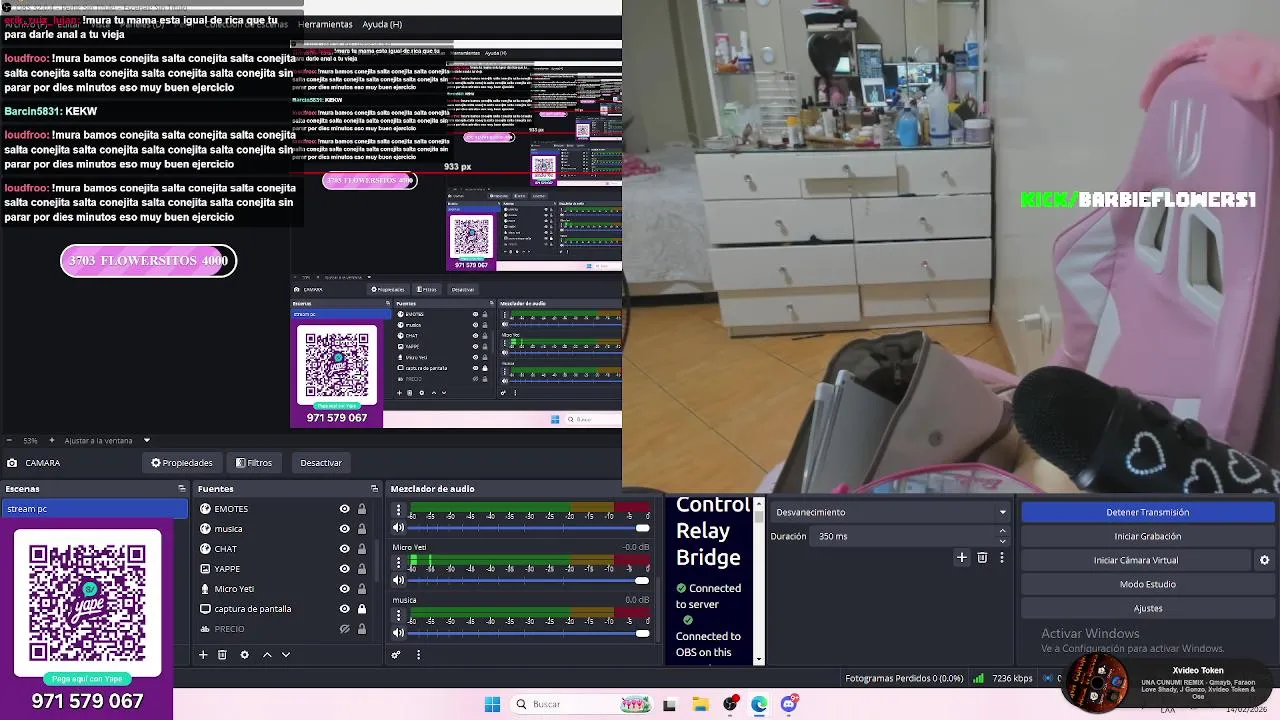Move source down with arrow icon
The image size is (1280, 720).
(x=286, y=655)
